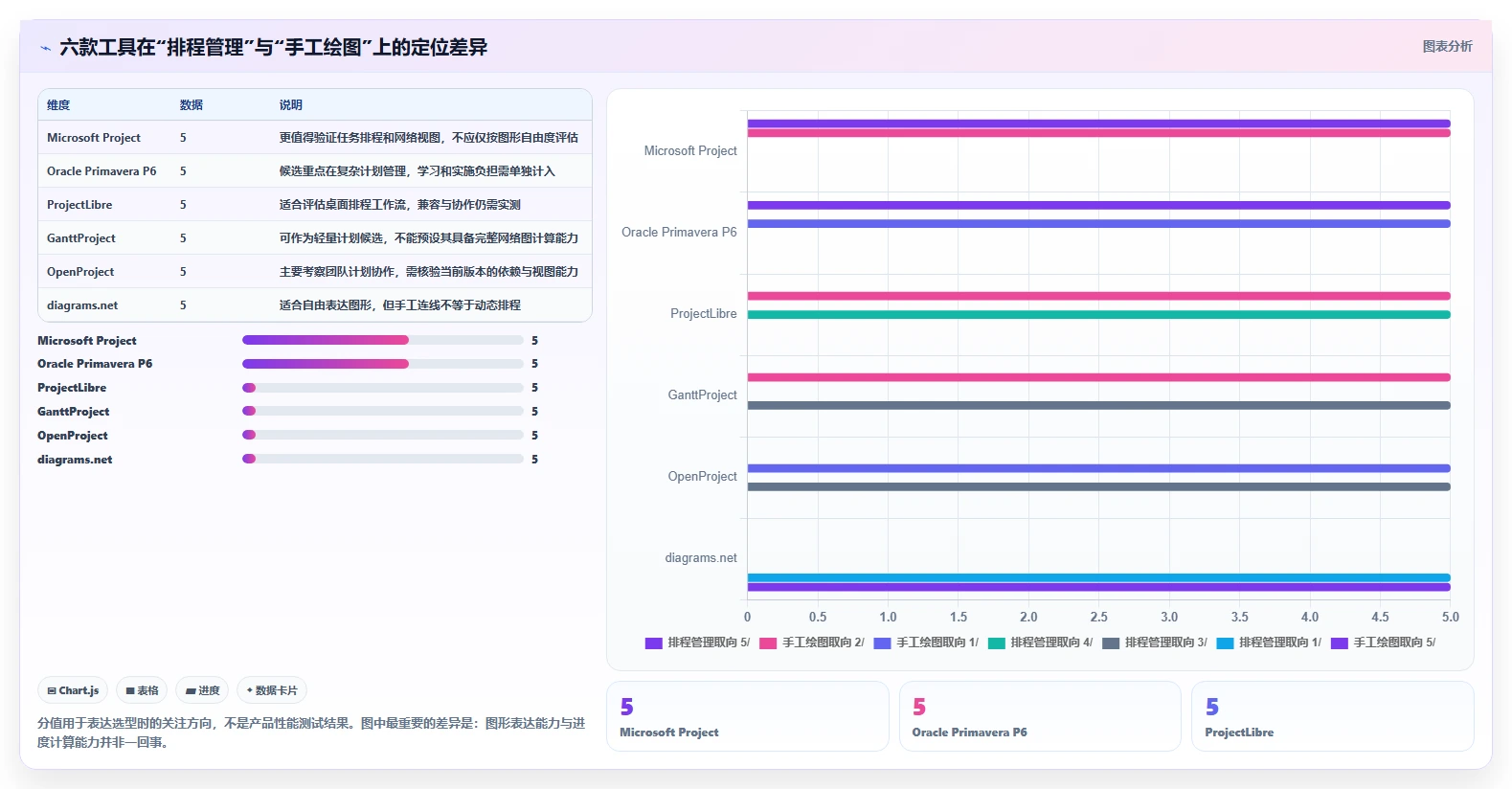Toggle legend swatch 手工绘图取向 2/
Screen dimensions: 1512x789
tap(768, 643)
